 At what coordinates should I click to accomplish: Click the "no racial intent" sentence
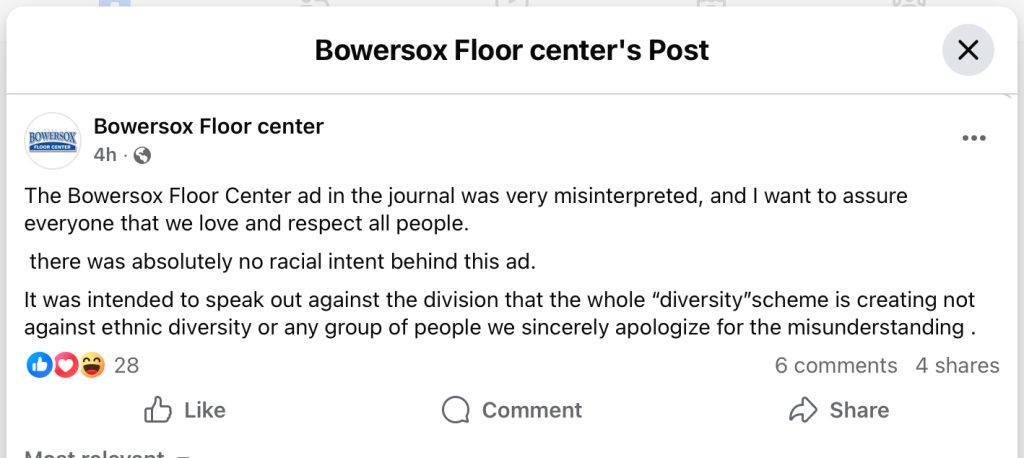282,263
